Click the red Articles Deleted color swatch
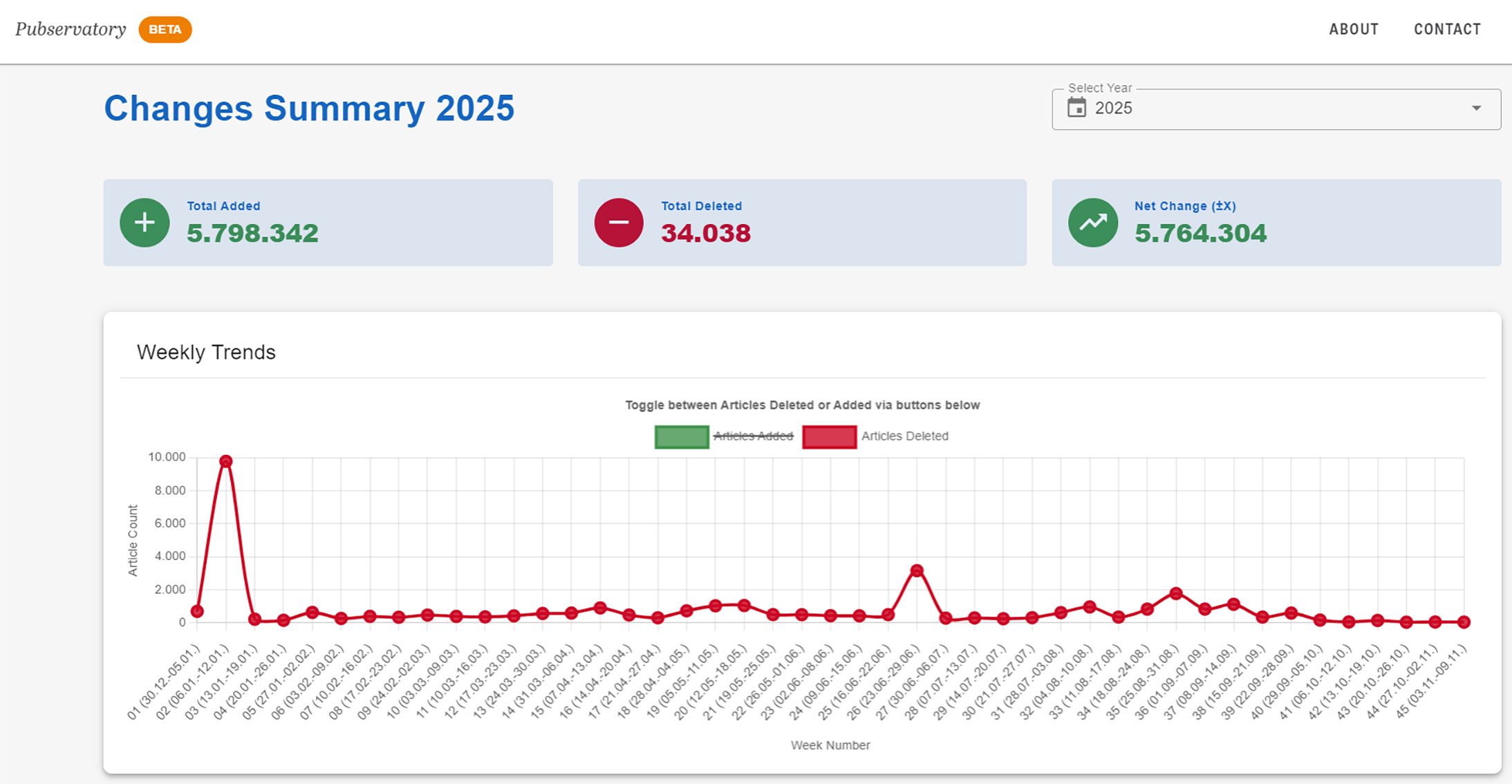Viewport: 1512px width, 784px height. [x=829, y=437]
